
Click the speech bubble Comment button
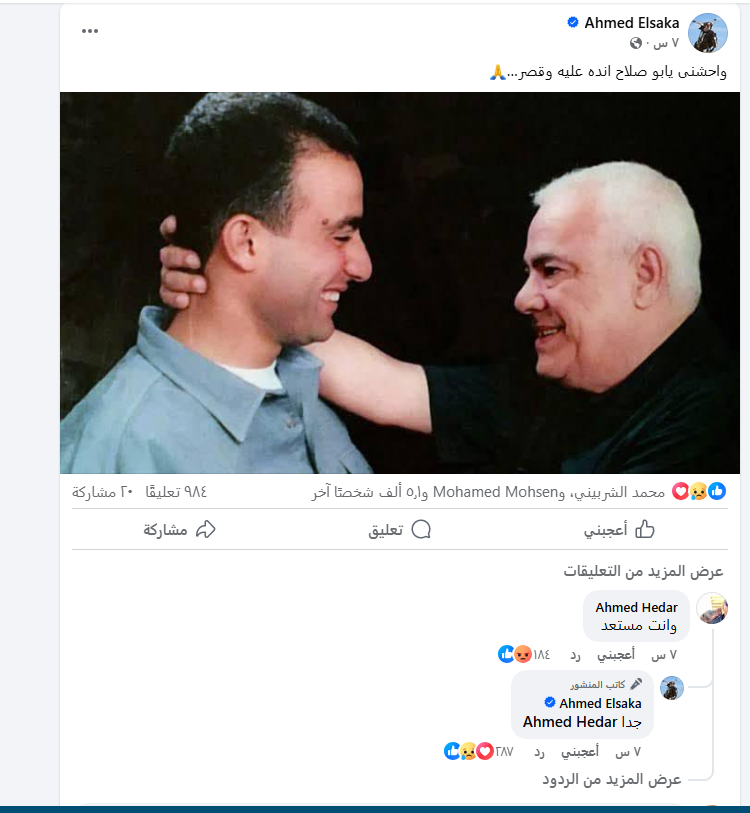(x=399, y=529)
